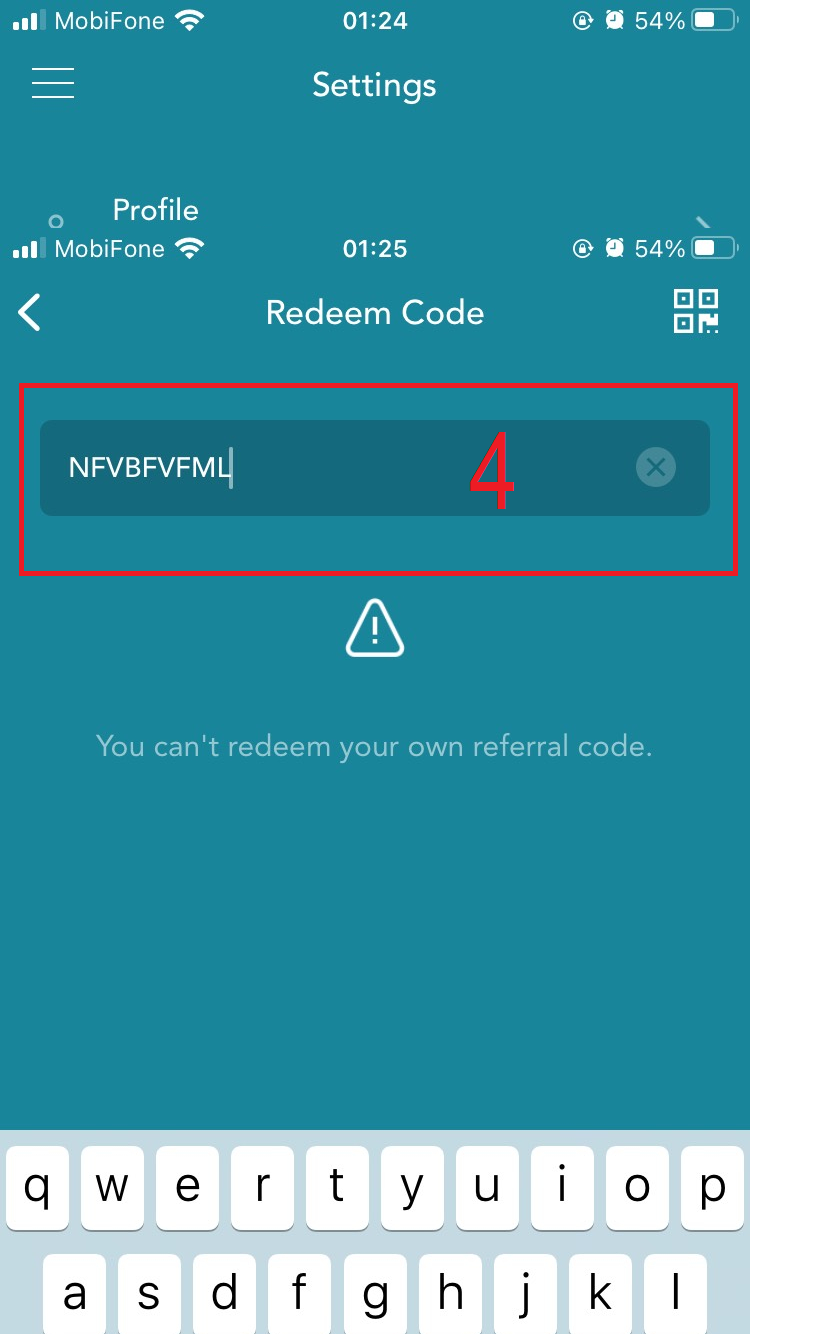Tap the Profile label
819x1334 pixels.
pos(155,210)
